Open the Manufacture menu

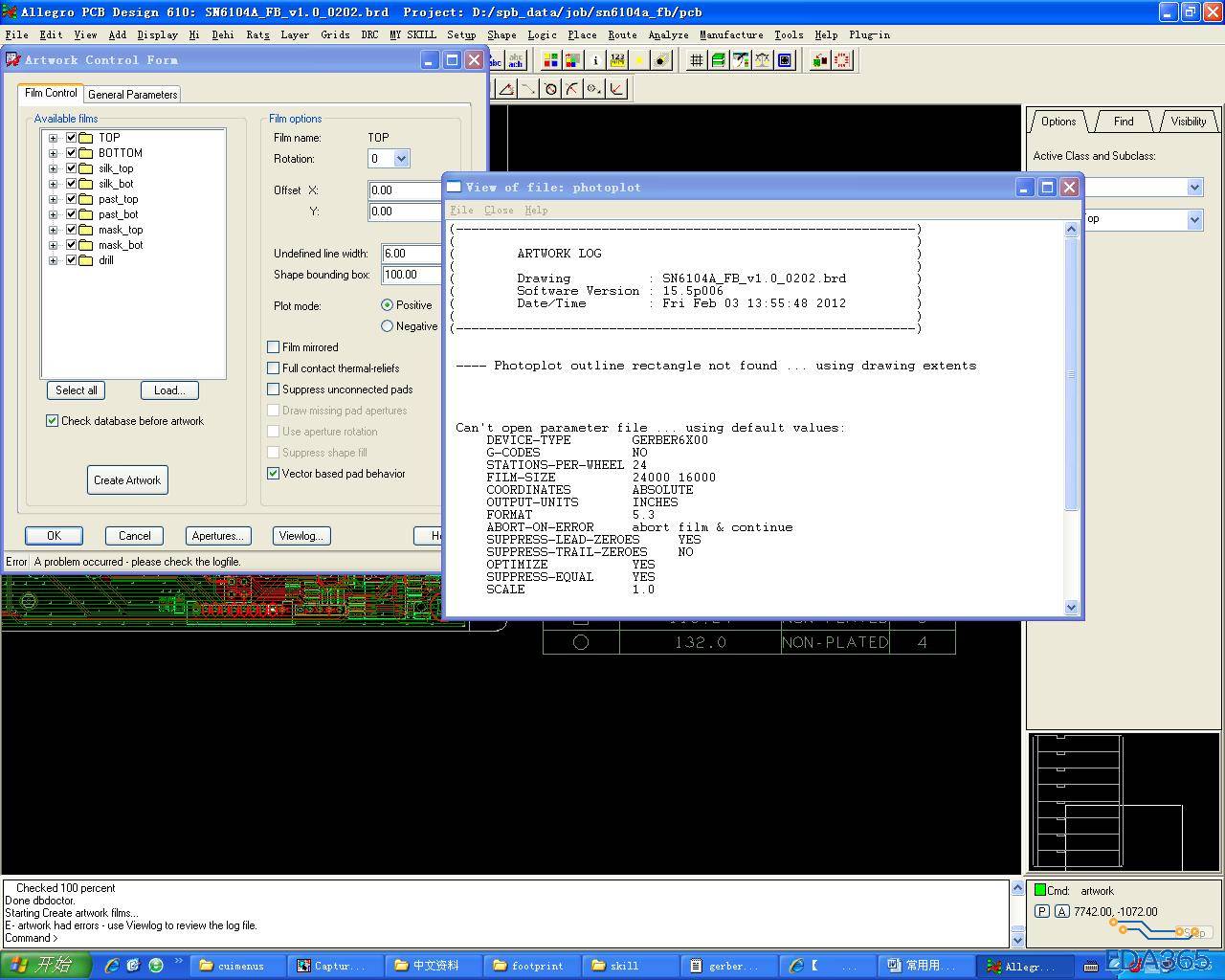coord(730,34)
